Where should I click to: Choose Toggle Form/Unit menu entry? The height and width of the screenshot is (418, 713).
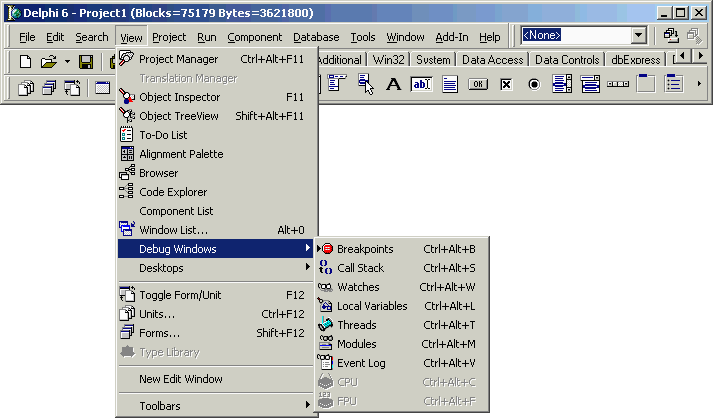point(216,295)
